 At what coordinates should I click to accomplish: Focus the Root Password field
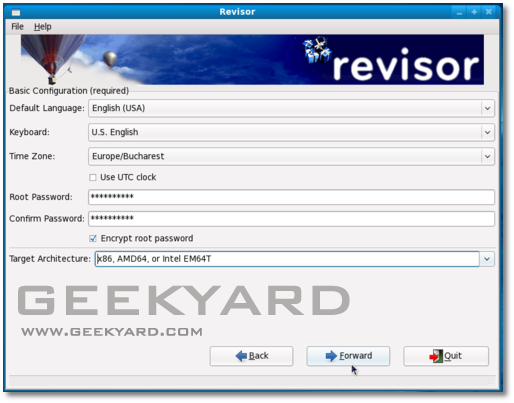[291, 197]
